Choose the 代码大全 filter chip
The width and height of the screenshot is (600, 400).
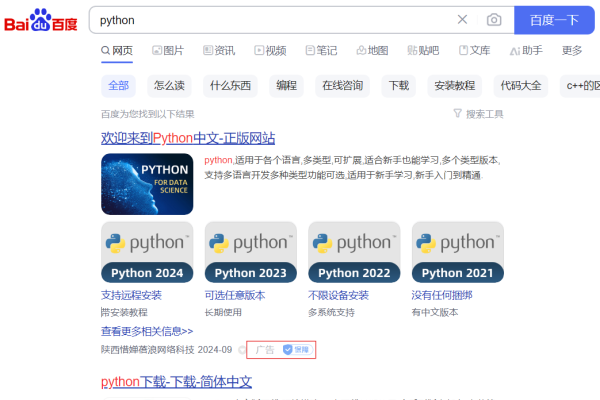(521, 86)
